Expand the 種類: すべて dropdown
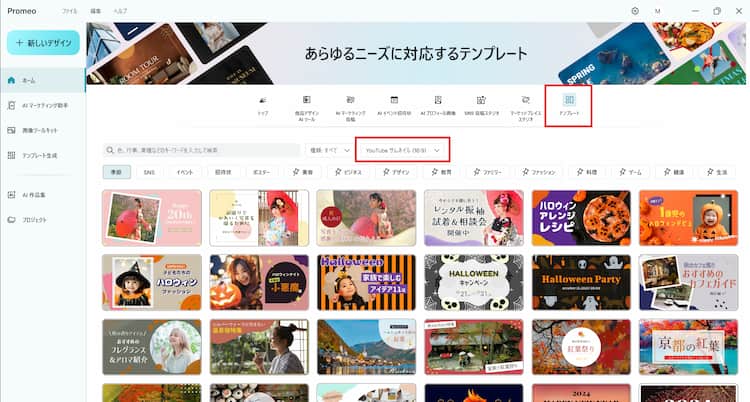 (x=329, y=150)
